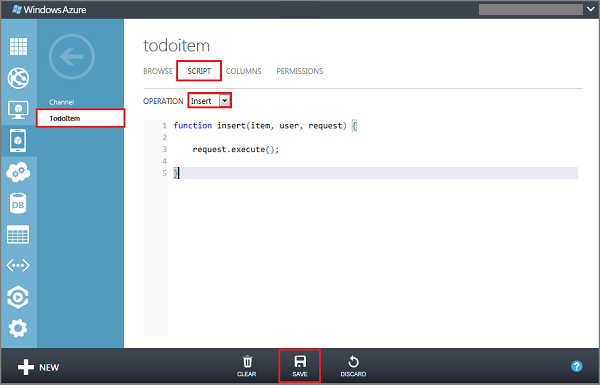
Task: Click the back arrow circle
Action: pos(72,57)
